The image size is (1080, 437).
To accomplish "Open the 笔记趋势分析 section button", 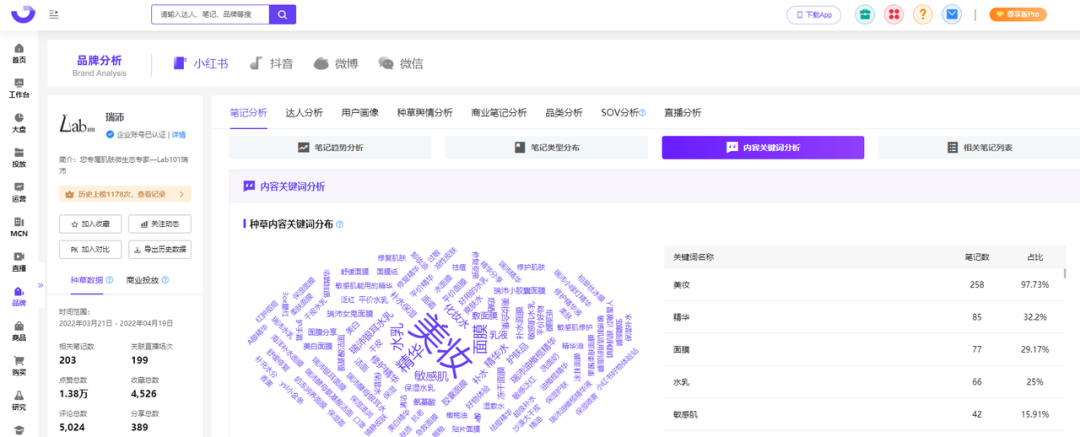I will coord(330,148).
